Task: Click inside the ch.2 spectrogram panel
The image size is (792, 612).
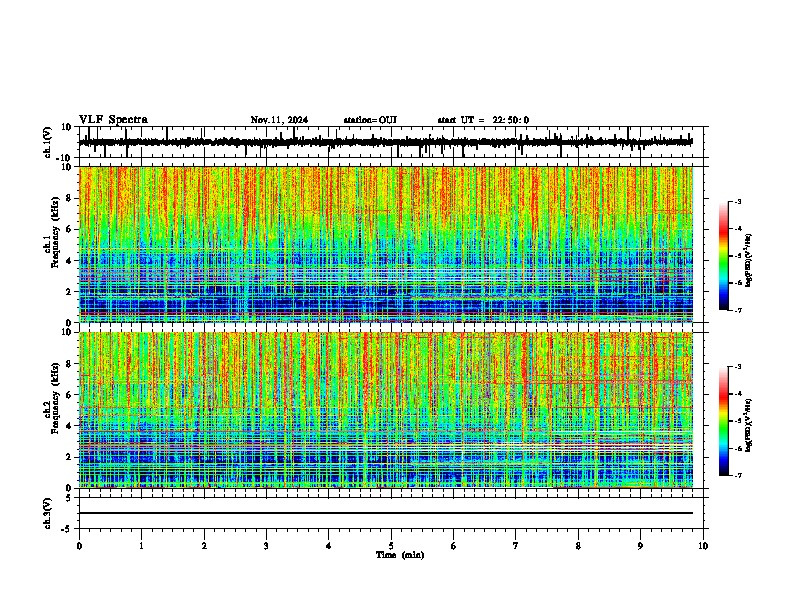Action: pos(386,410)
